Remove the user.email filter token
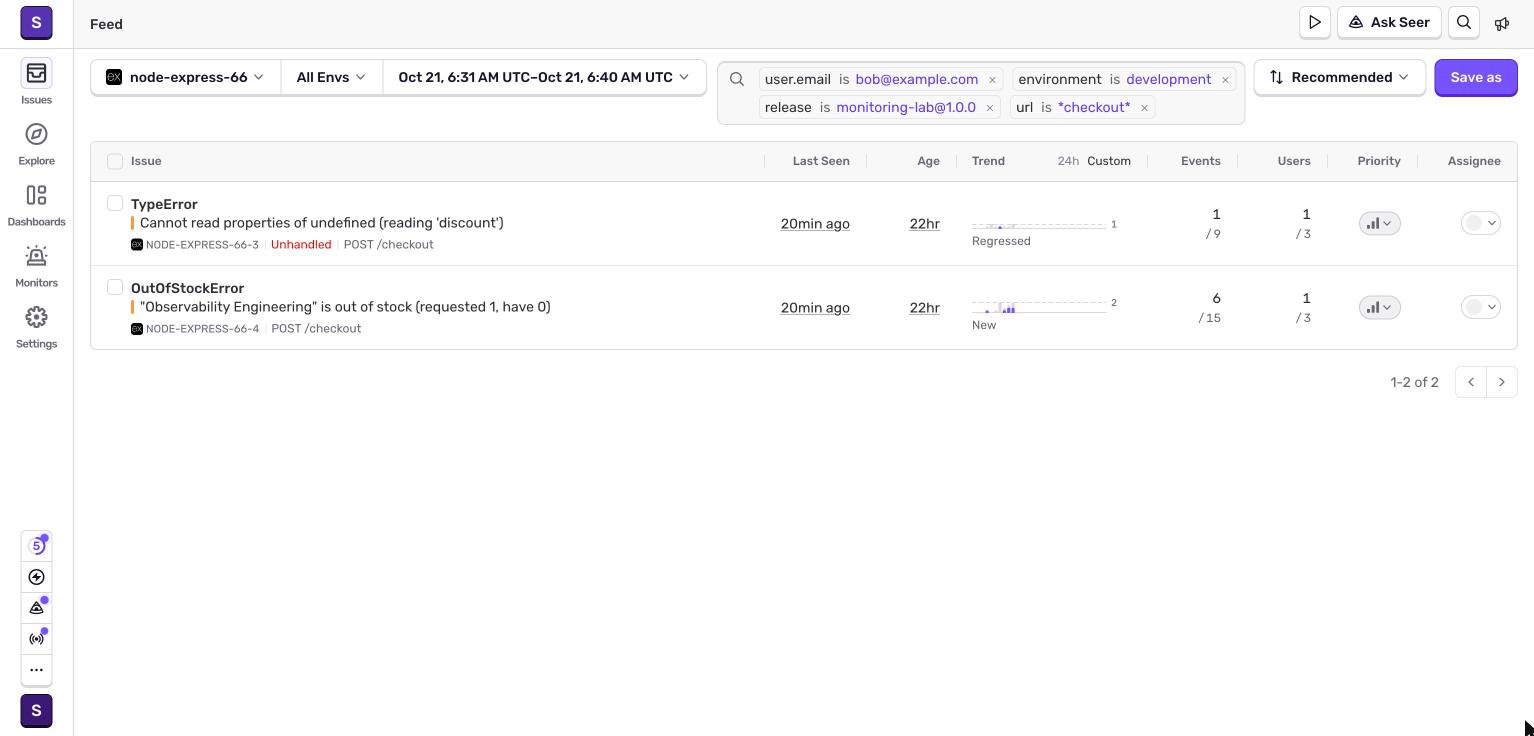Viewport: 1534px width, 736px height. [x=992, y=79]
